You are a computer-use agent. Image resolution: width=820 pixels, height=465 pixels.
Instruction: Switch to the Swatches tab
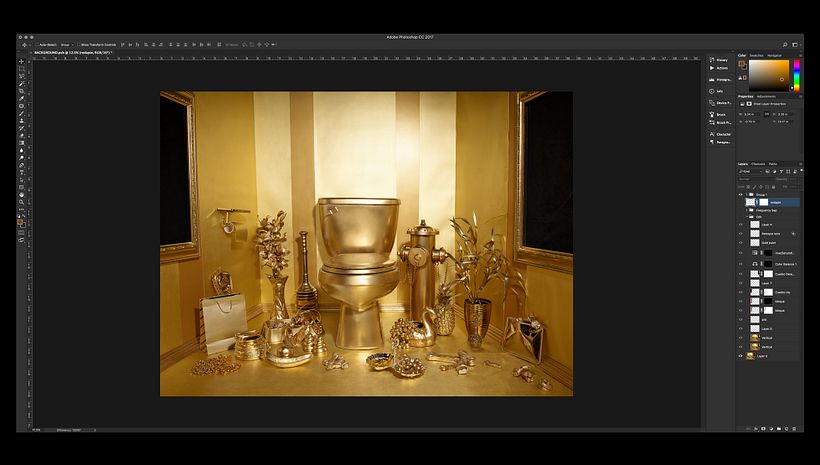point(756,55)
